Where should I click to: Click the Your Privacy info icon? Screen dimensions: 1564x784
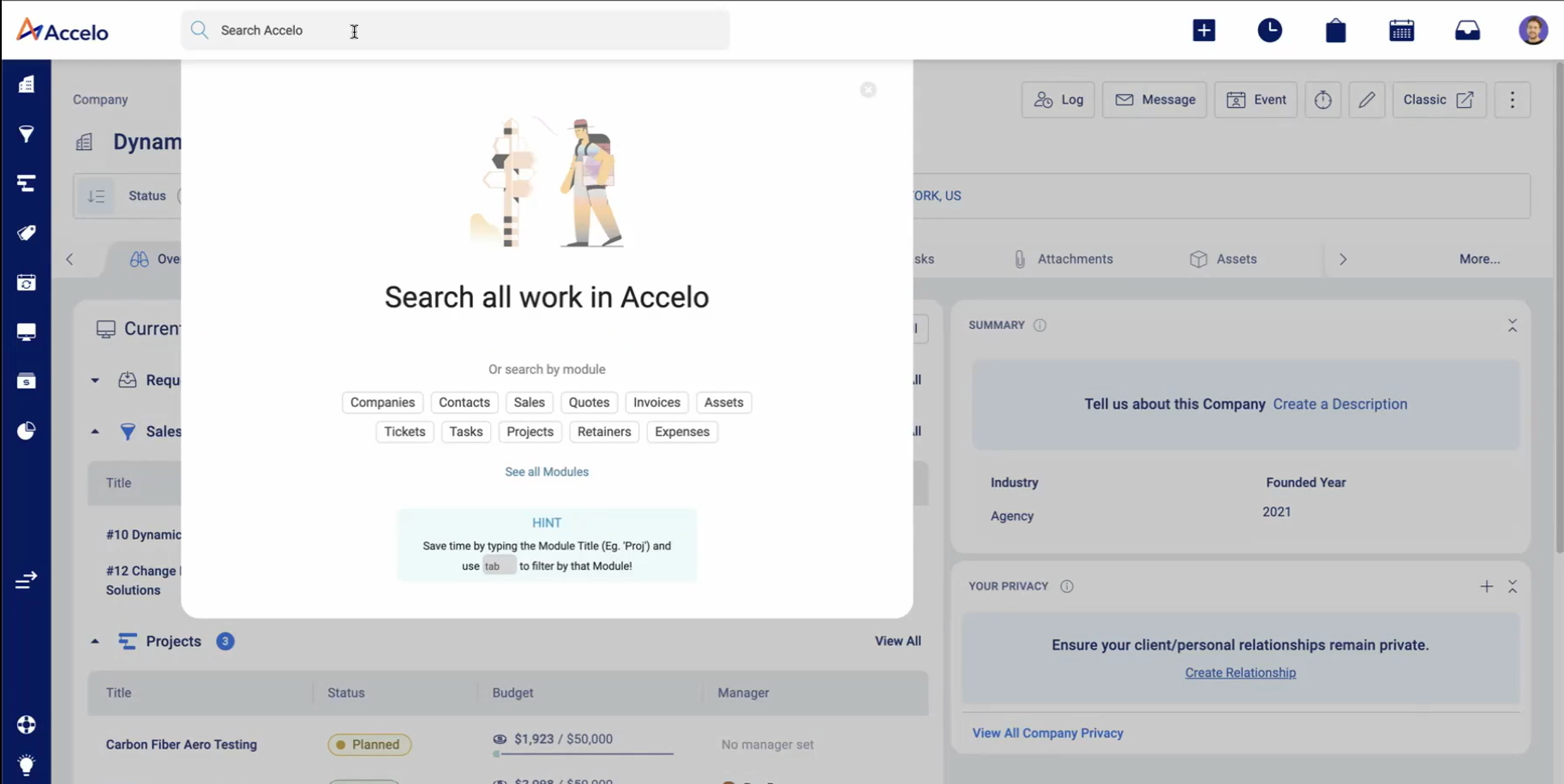[x=1066, y=587]
